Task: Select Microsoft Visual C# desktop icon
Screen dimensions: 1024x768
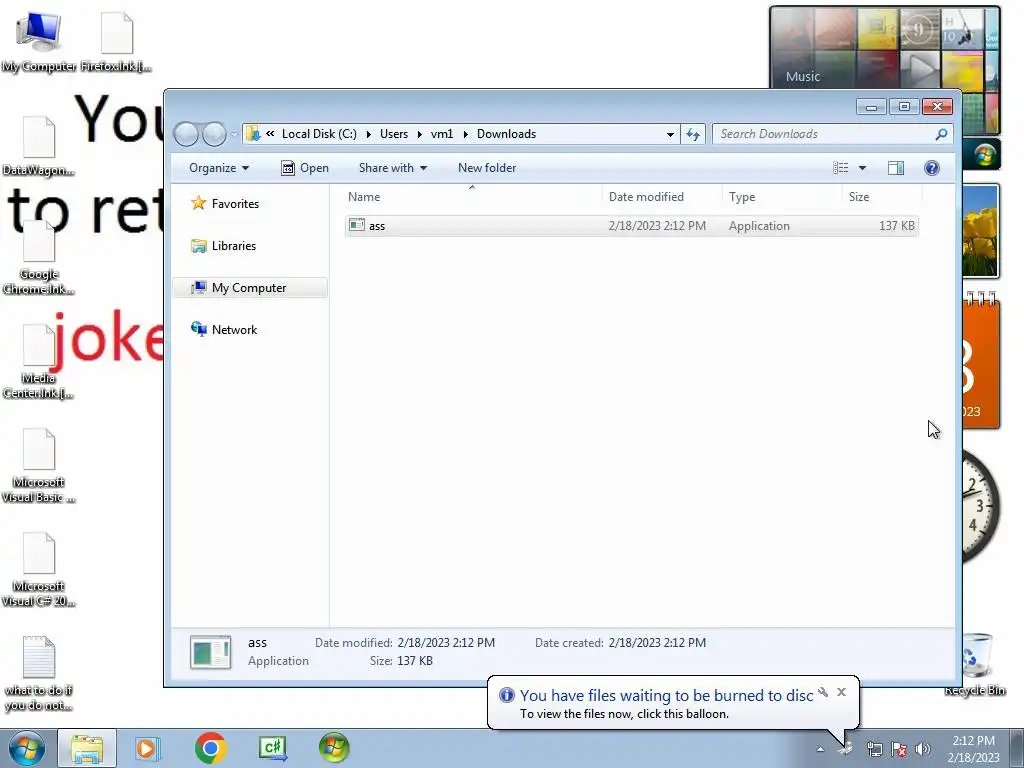Action: coord(39,569)
